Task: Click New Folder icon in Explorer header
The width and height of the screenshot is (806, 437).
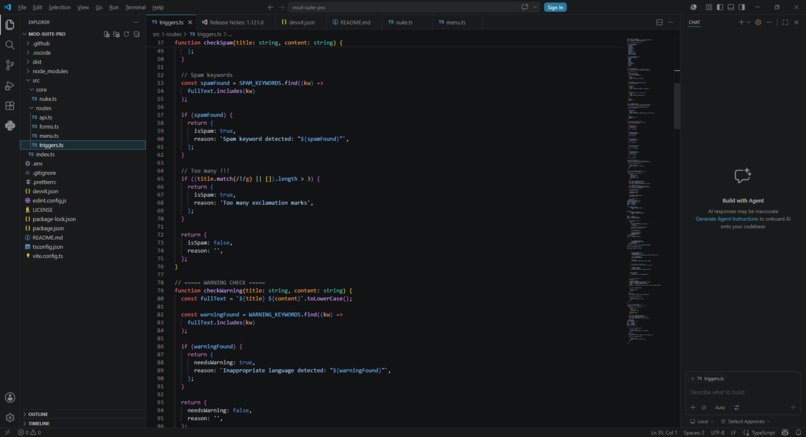Action: (x=116, y=34)
